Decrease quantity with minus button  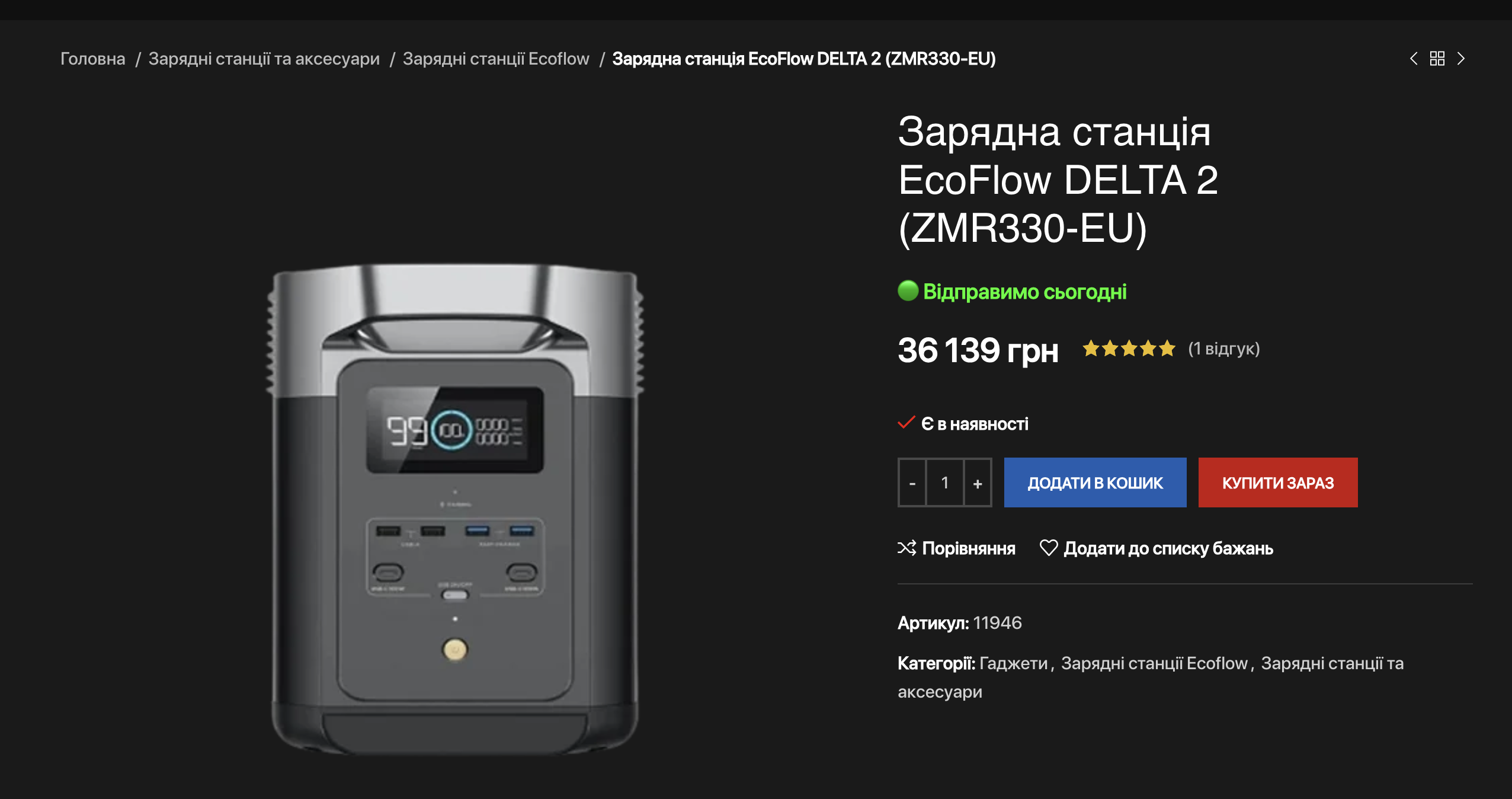912,482
